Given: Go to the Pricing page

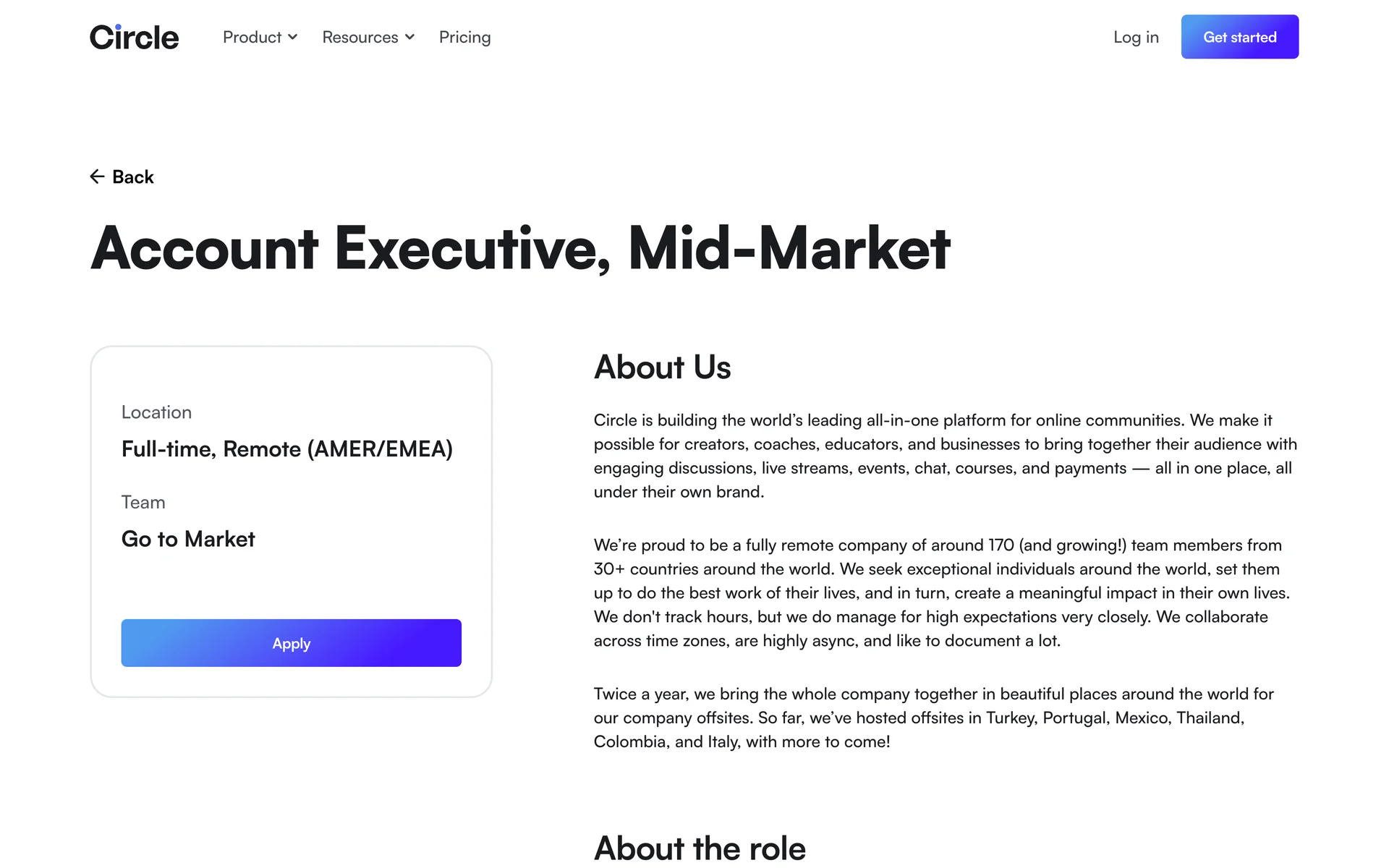Looking at the screenshot, I should (x=464, y=38).
